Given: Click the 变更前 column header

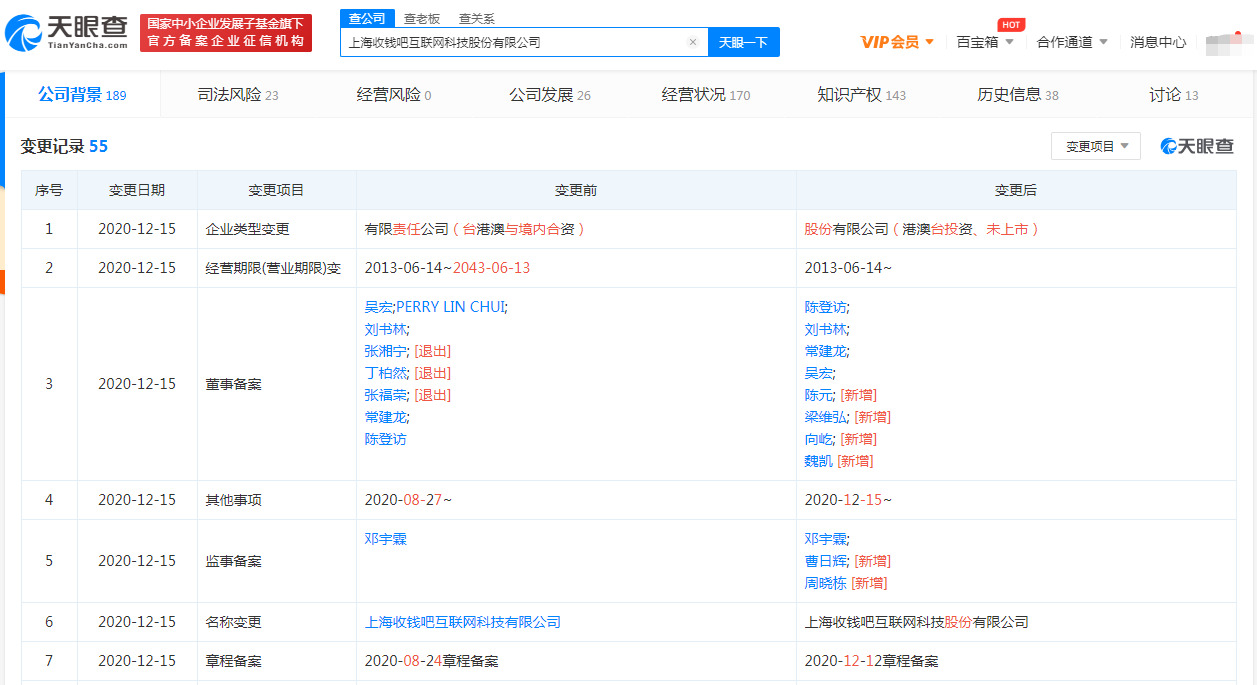Looking at the screenshot, I should tap(576, 190).
